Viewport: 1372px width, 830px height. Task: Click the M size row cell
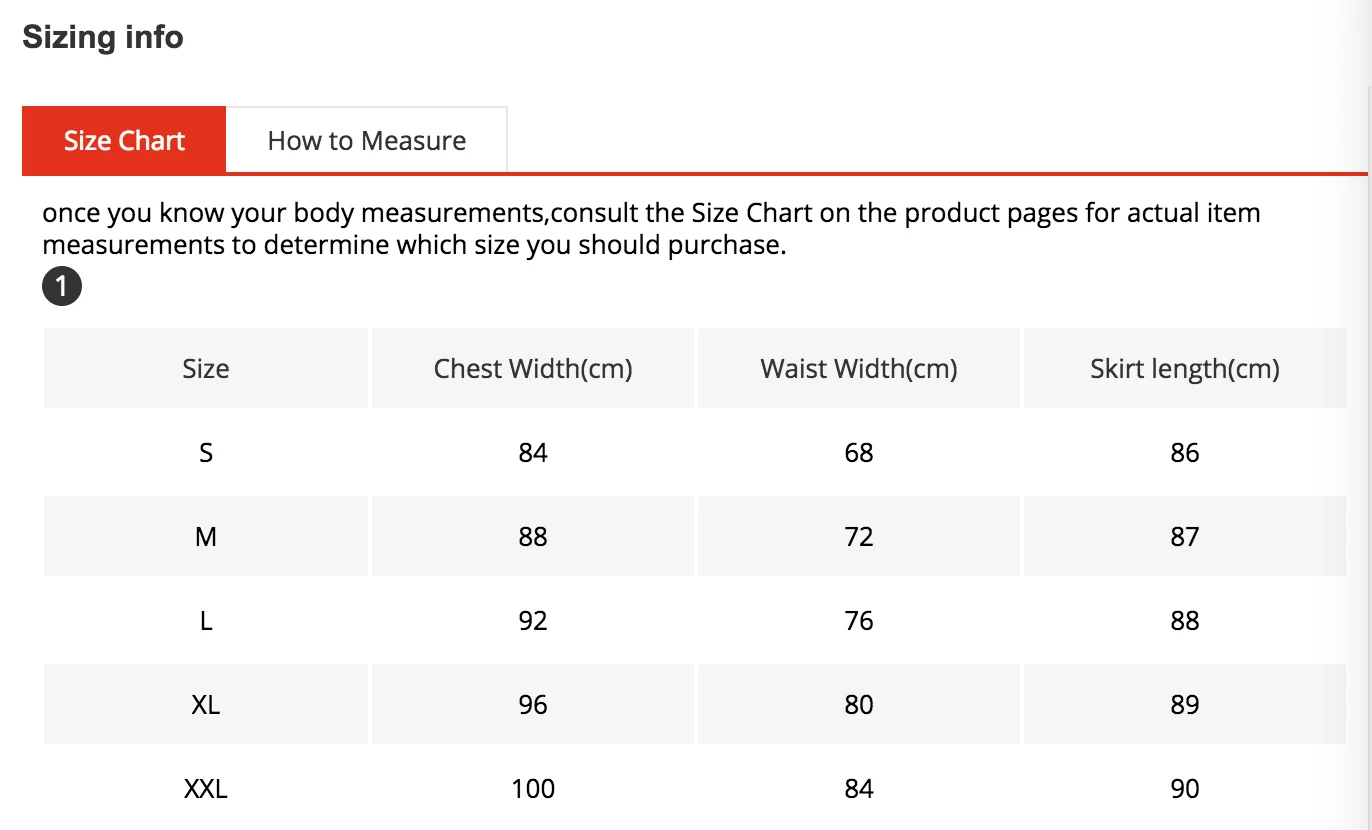[x=206, y=536]
